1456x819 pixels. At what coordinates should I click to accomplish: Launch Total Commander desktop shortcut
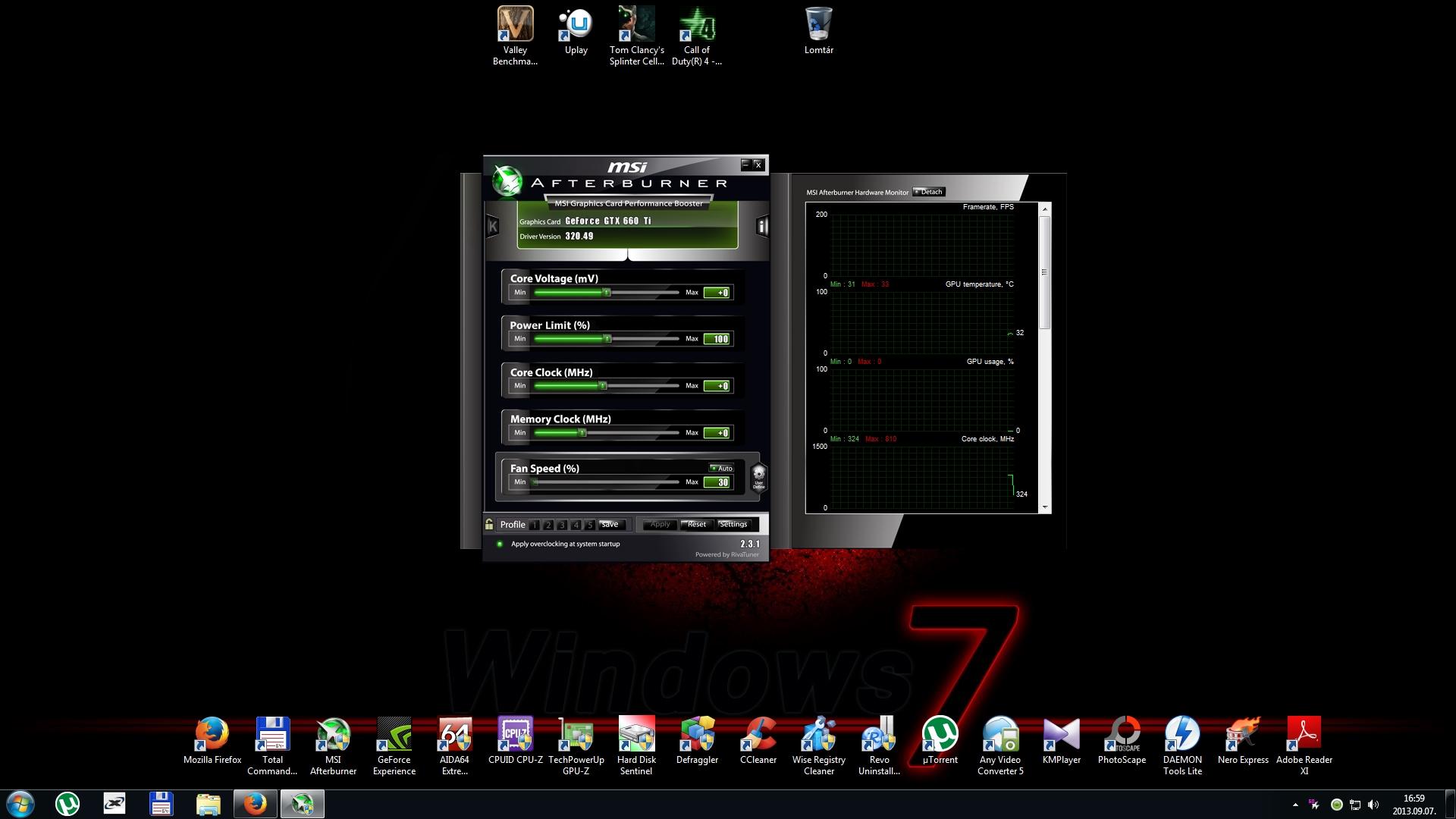(x=272, y=746)
